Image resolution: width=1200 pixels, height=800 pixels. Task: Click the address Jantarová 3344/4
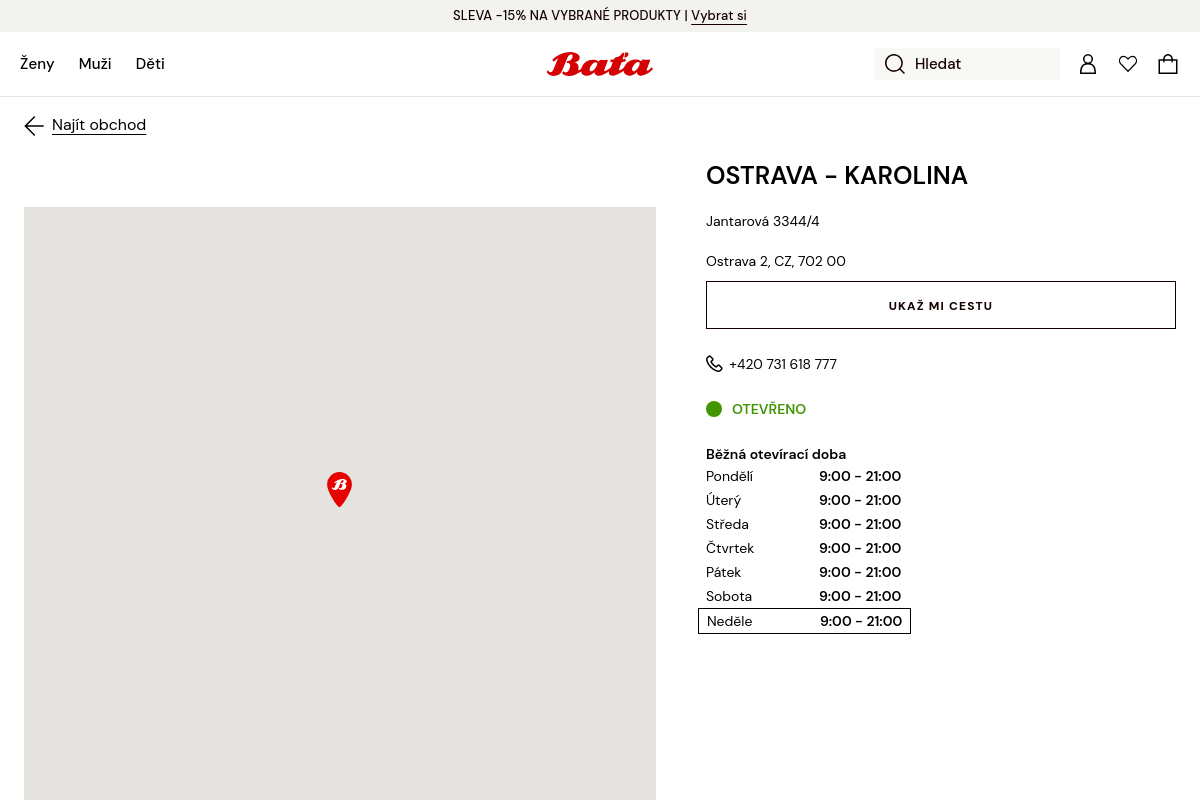pyautogui.click(x=763, y=221)
